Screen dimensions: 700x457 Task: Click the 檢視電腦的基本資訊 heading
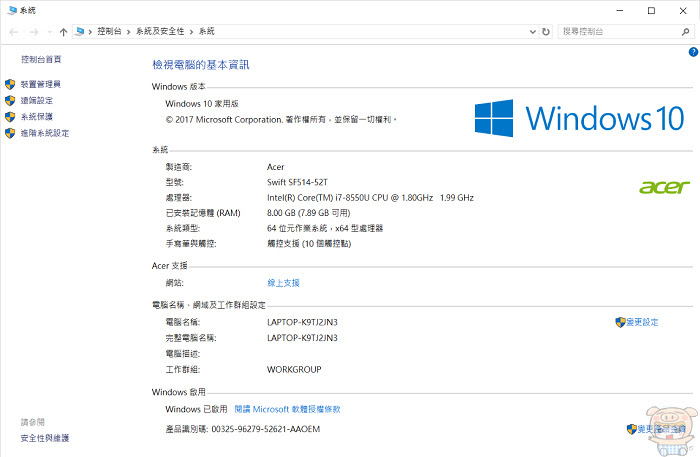(201, 65)
